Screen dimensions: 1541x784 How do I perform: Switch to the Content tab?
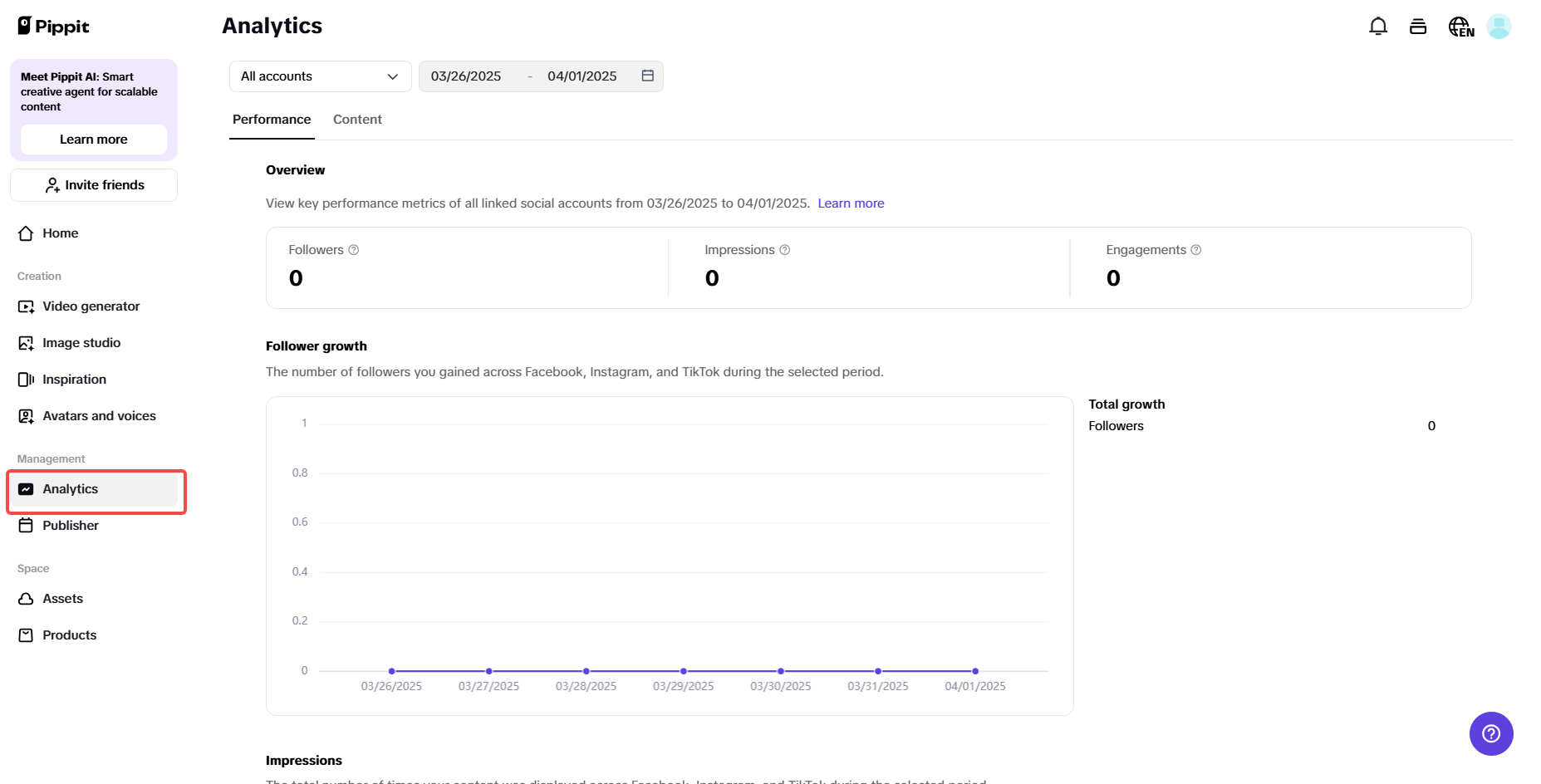[x=357, y=119]
